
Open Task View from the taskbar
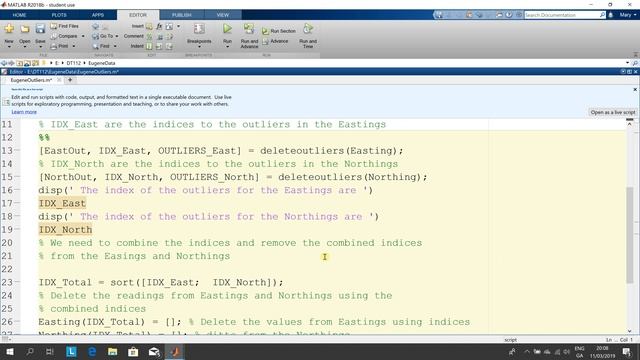pos(50,351)
